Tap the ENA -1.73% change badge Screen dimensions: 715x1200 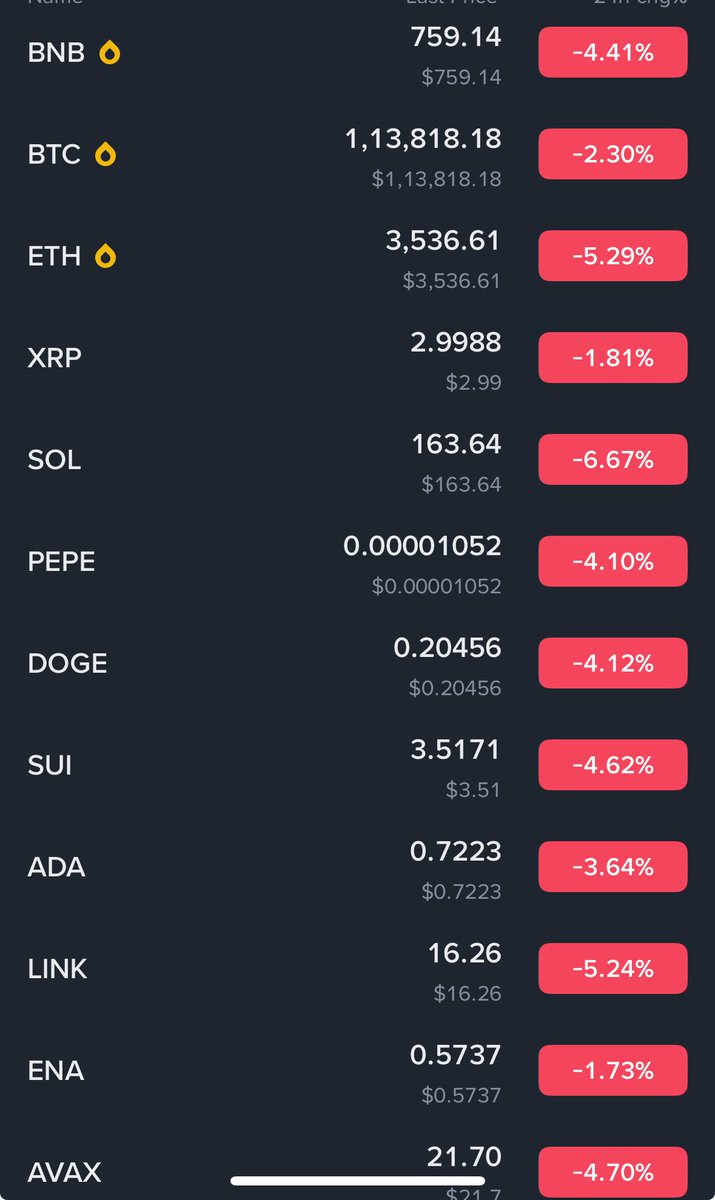[x=613, y=1071]
